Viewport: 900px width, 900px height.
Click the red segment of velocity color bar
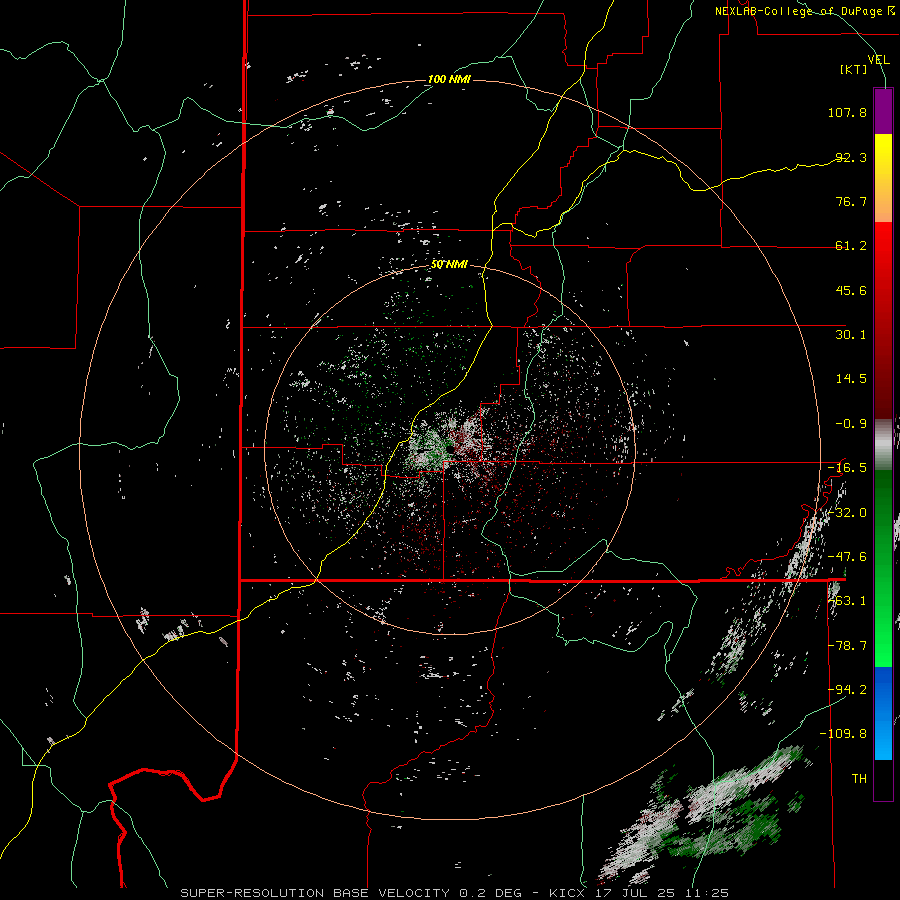[883, 320]
